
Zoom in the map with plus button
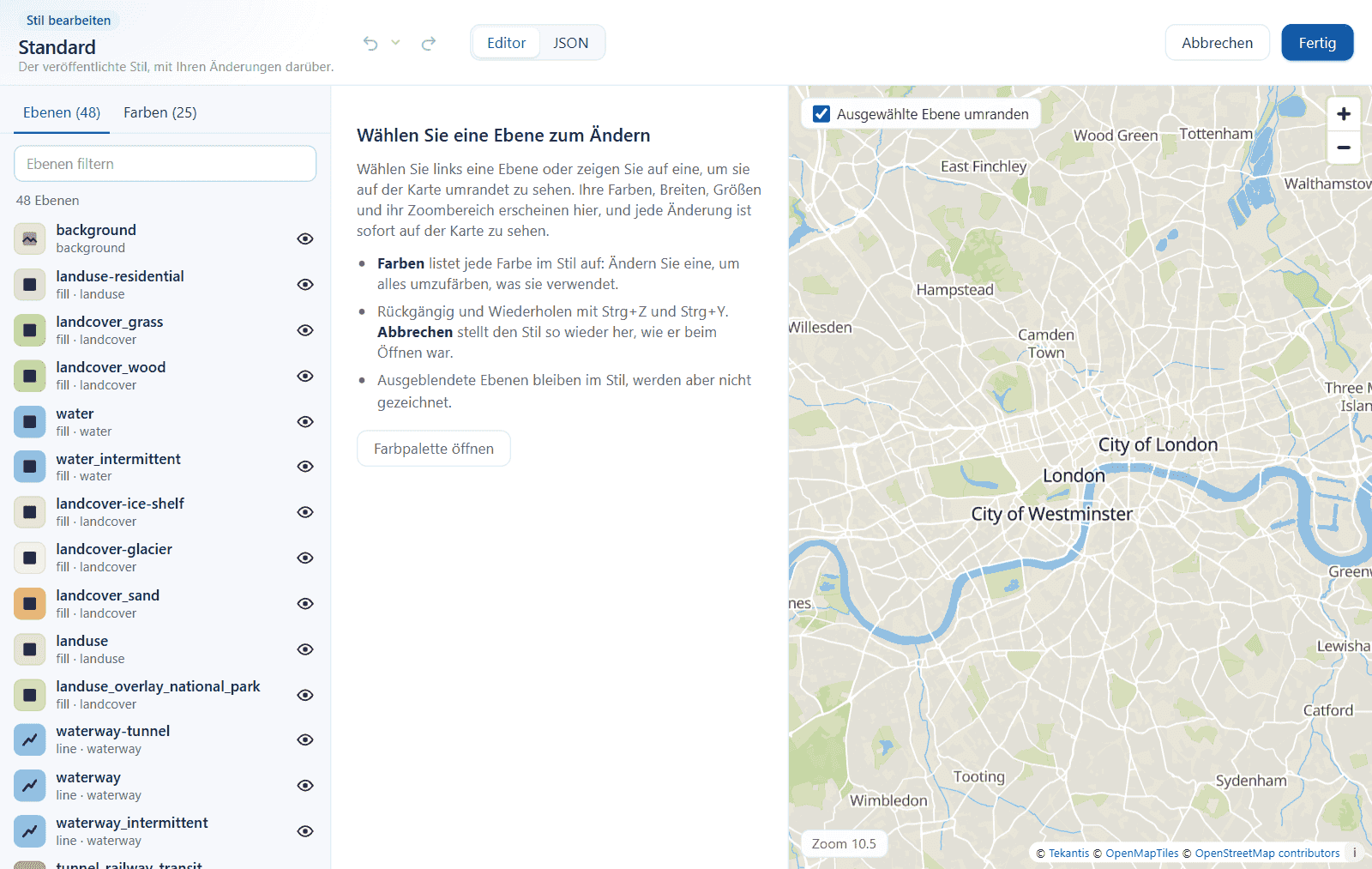pyautogui.click(x=1344, y=114)
